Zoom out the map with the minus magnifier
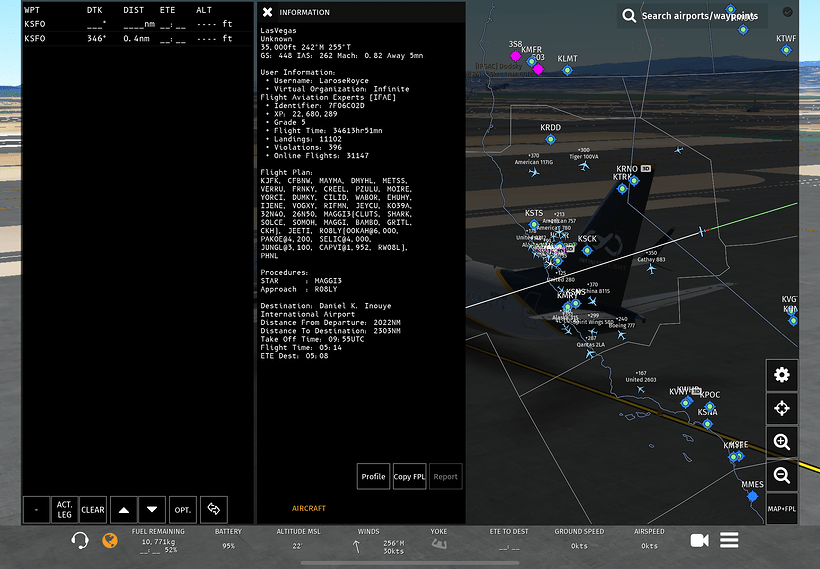This screenshot has height=569, width=820. [782, 475]
